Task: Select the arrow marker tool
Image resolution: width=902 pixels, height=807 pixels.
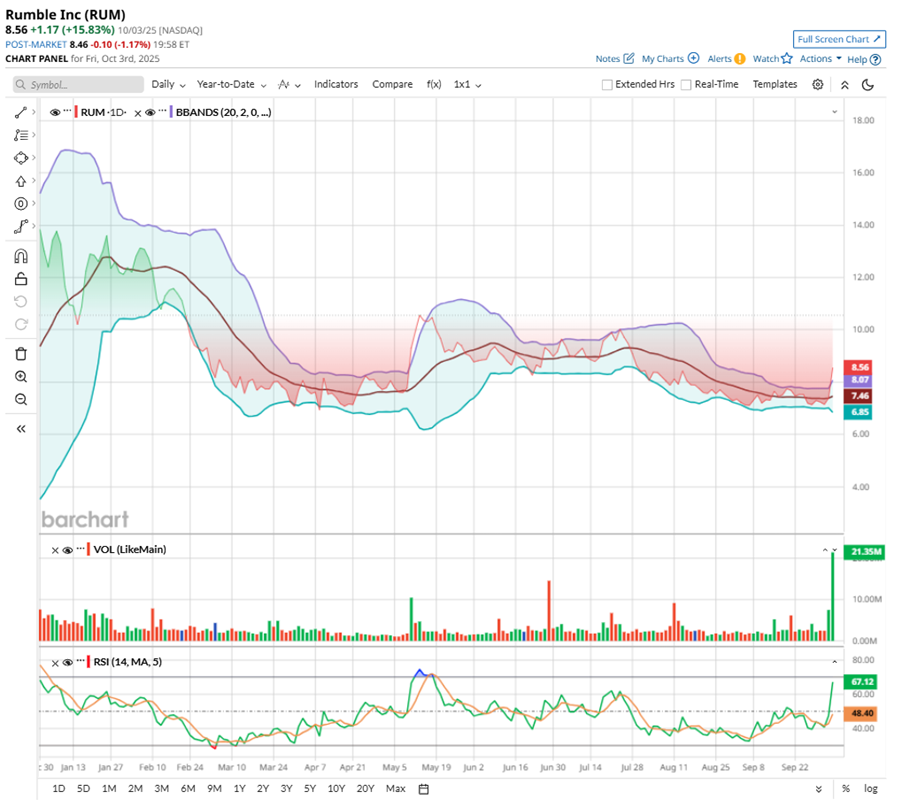Action: coord(21,181)
